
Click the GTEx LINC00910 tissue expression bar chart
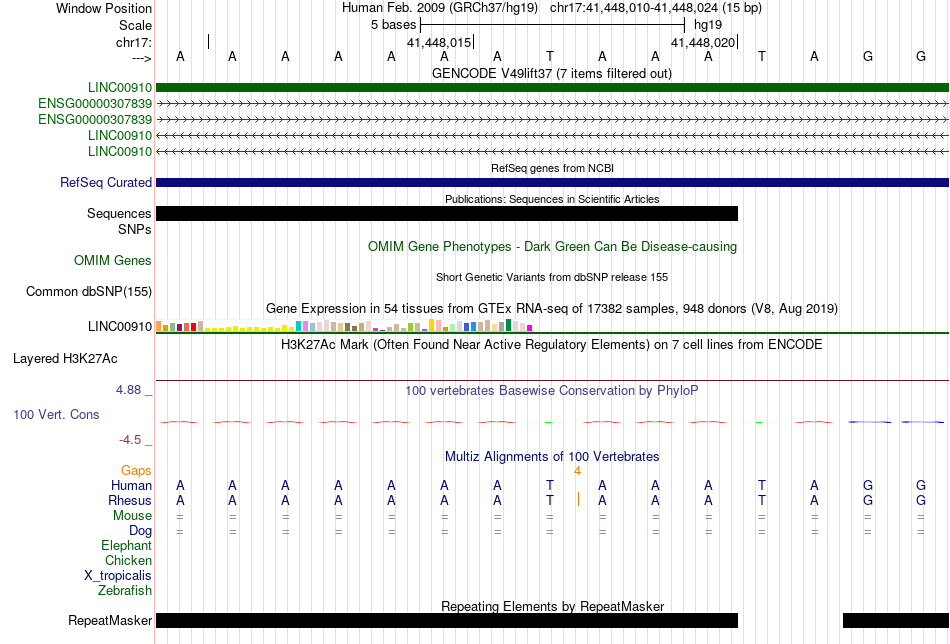(344, 325)
